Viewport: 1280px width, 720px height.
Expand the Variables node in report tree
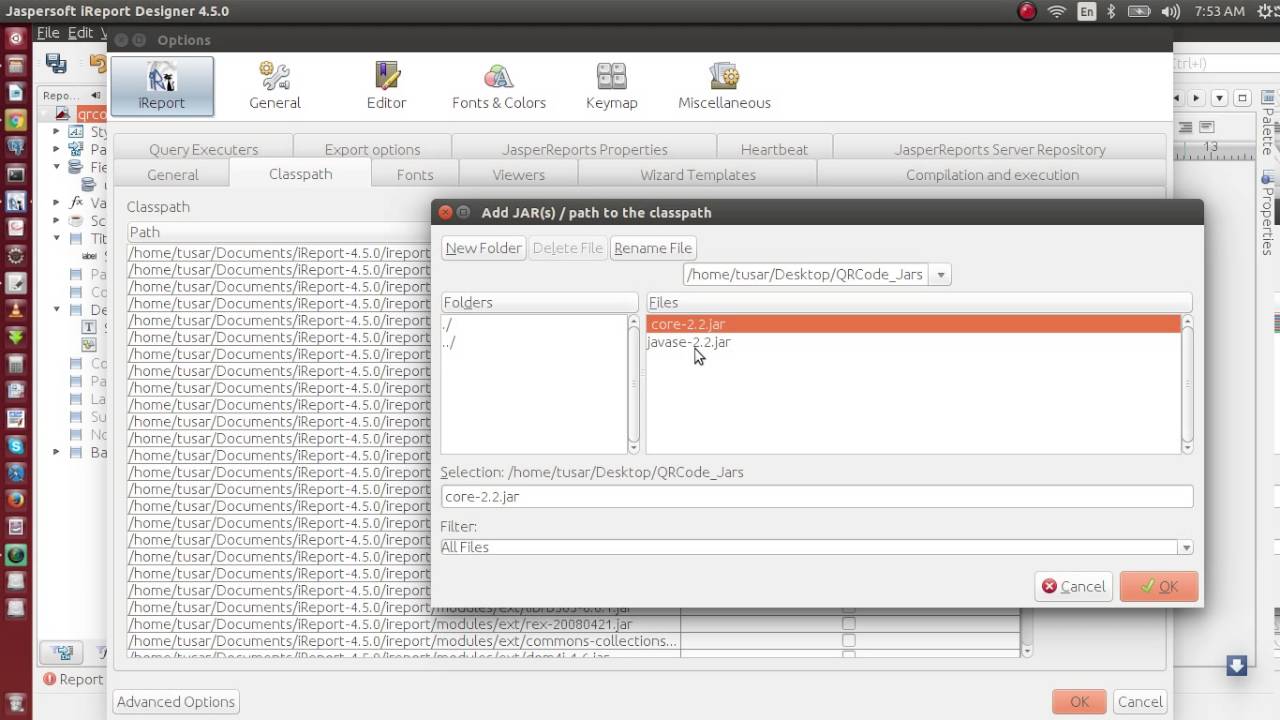[57, 202]
